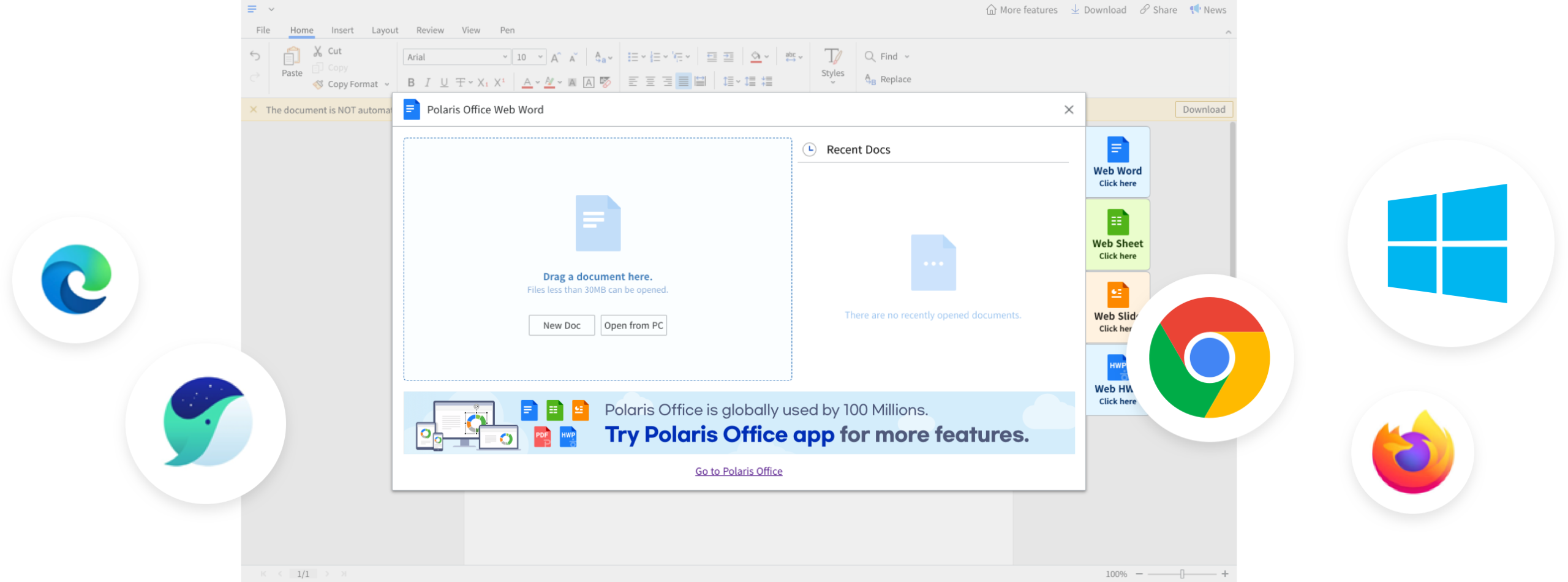The height and width of the screenshot is (582, 1568).
Task: Apply superscript formatting
Action: pyautogui.click(x=500, y=82)
